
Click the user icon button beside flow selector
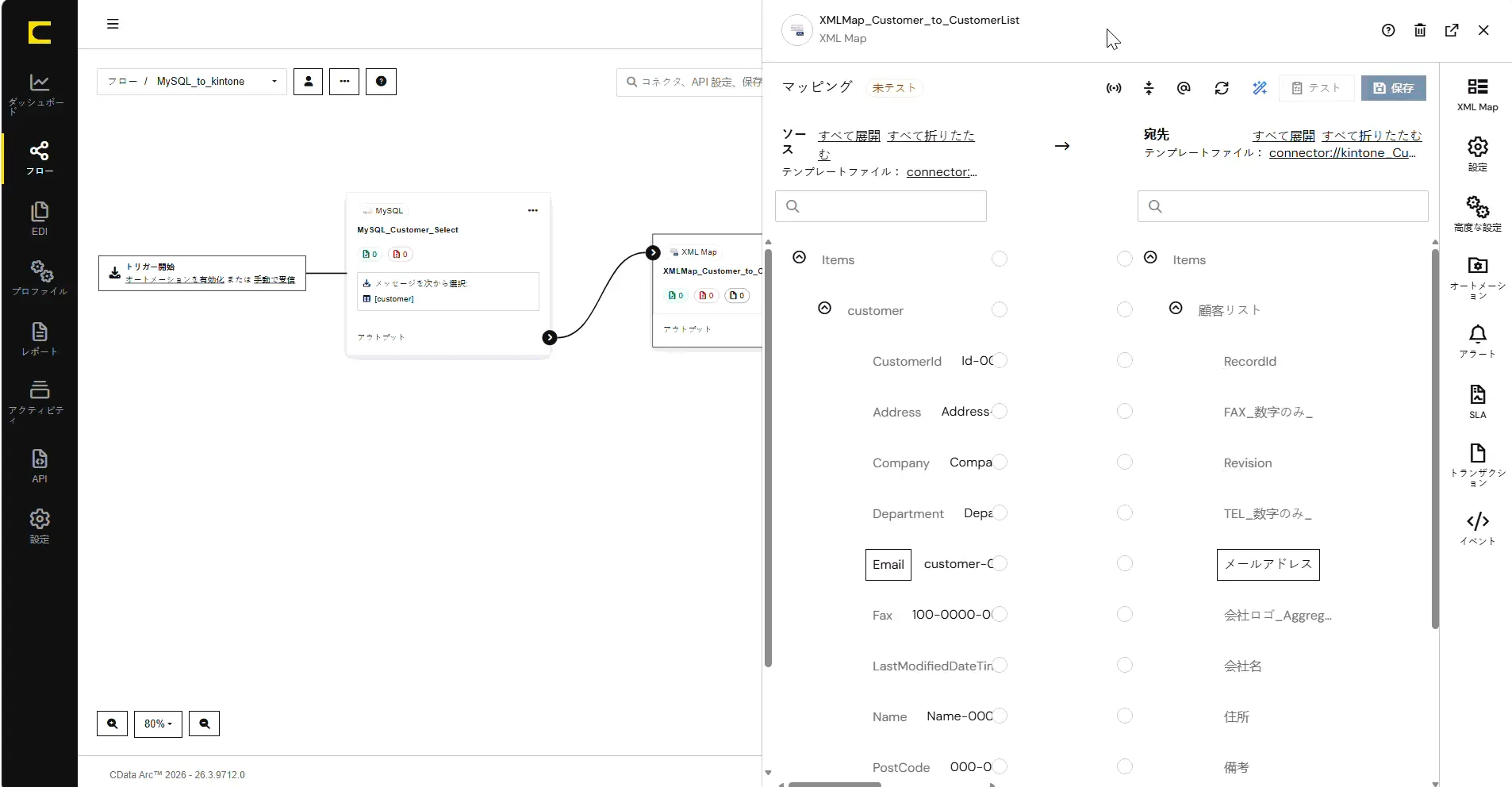(x=308, y=81)
